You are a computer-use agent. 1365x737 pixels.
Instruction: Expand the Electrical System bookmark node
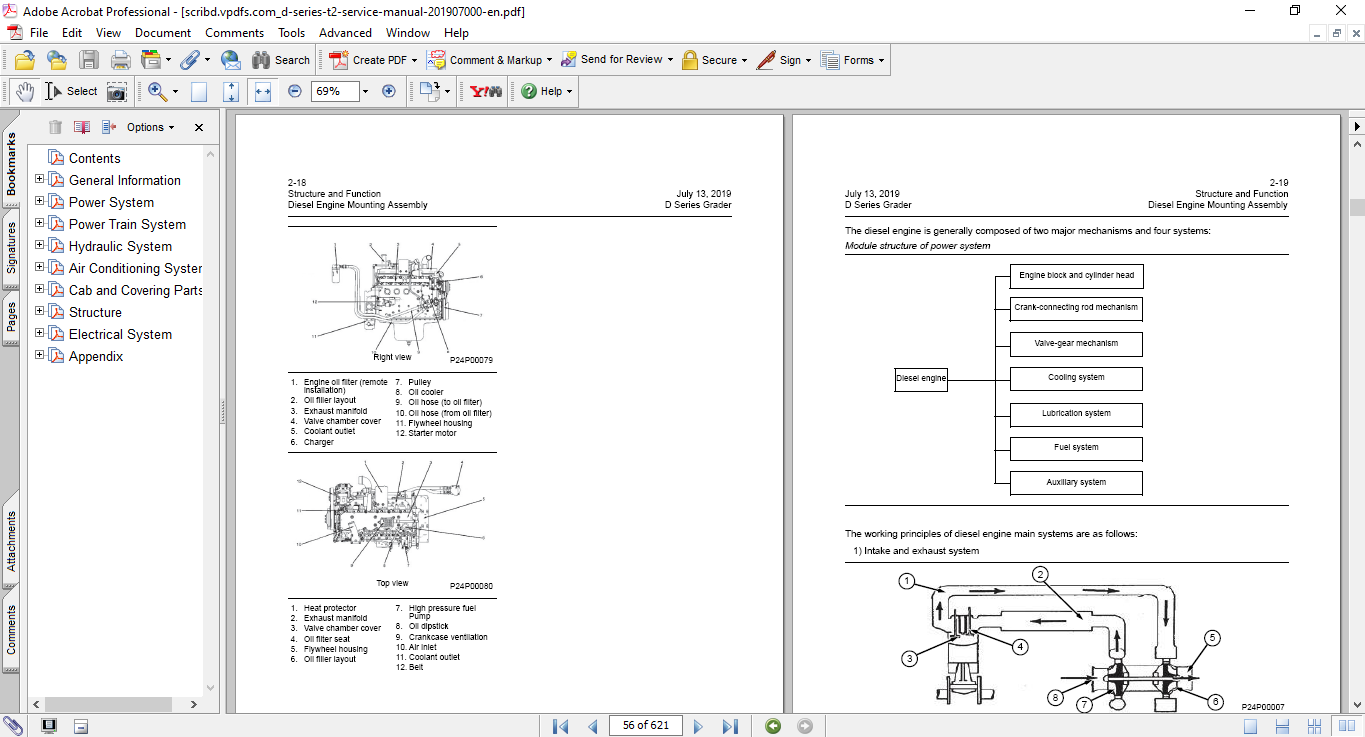[40, 334]
